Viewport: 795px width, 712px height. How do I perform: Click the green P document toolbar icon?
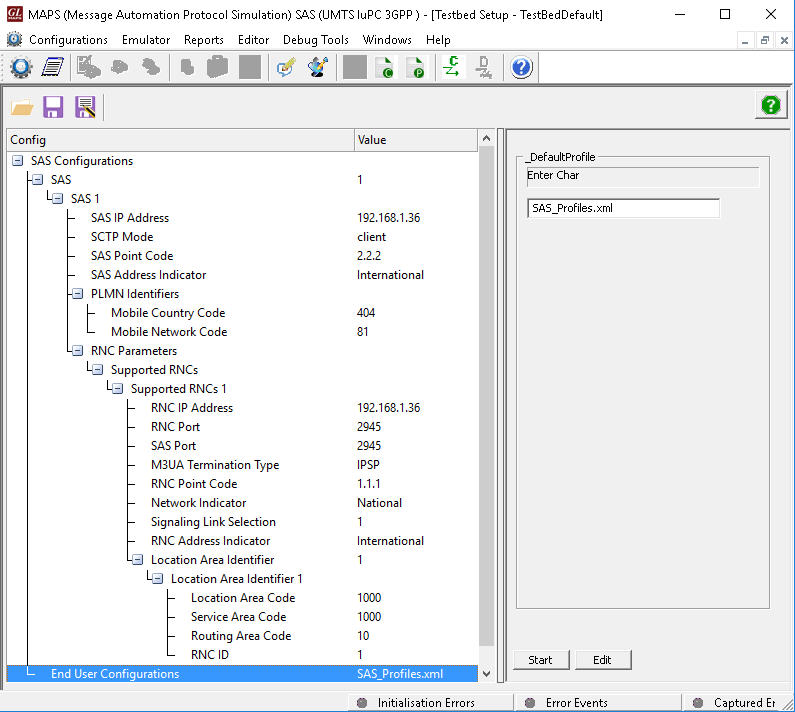[417, 67]
